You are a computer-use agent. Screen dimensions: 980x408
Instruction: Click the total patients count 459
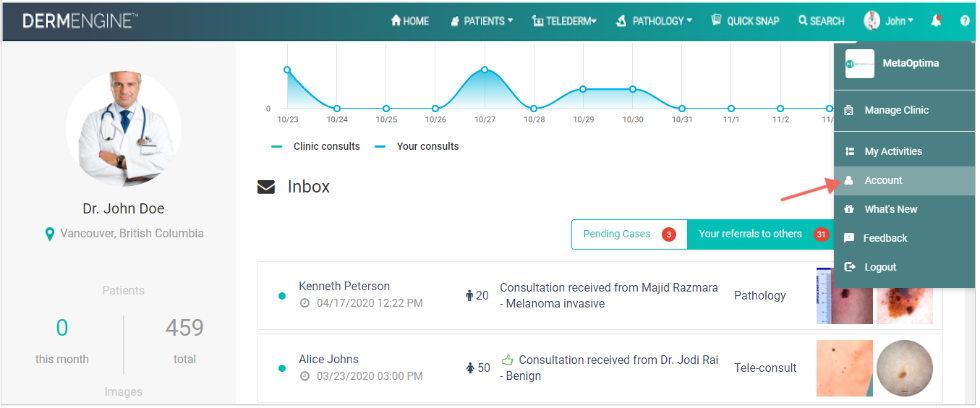[x=184, y=327]
